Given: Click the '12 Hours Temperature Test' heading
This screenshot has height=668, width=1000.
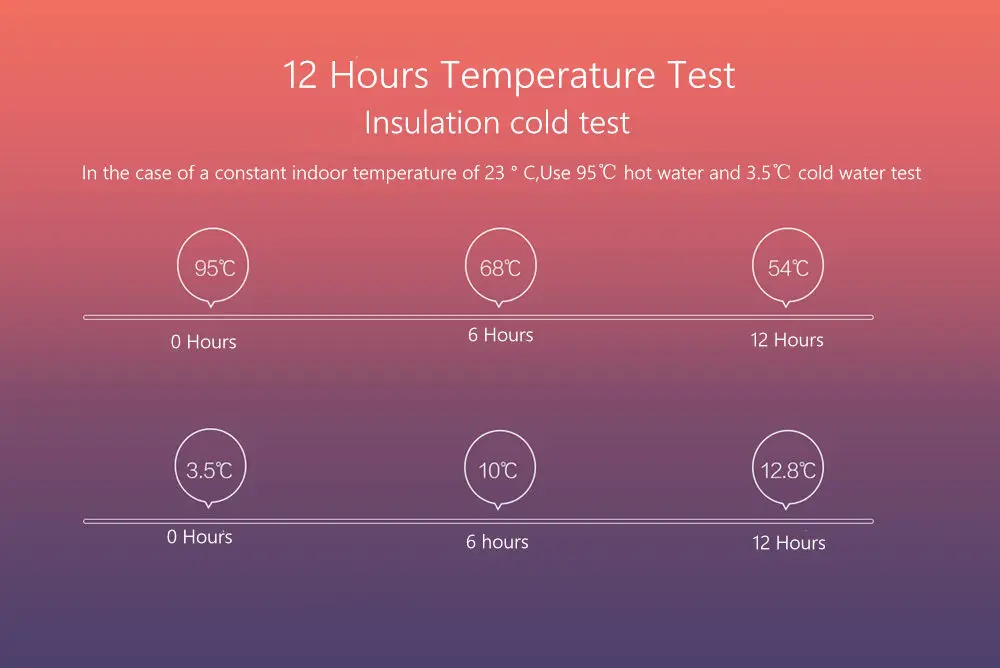Looking at the screenshot, I should tap(508, 75).
